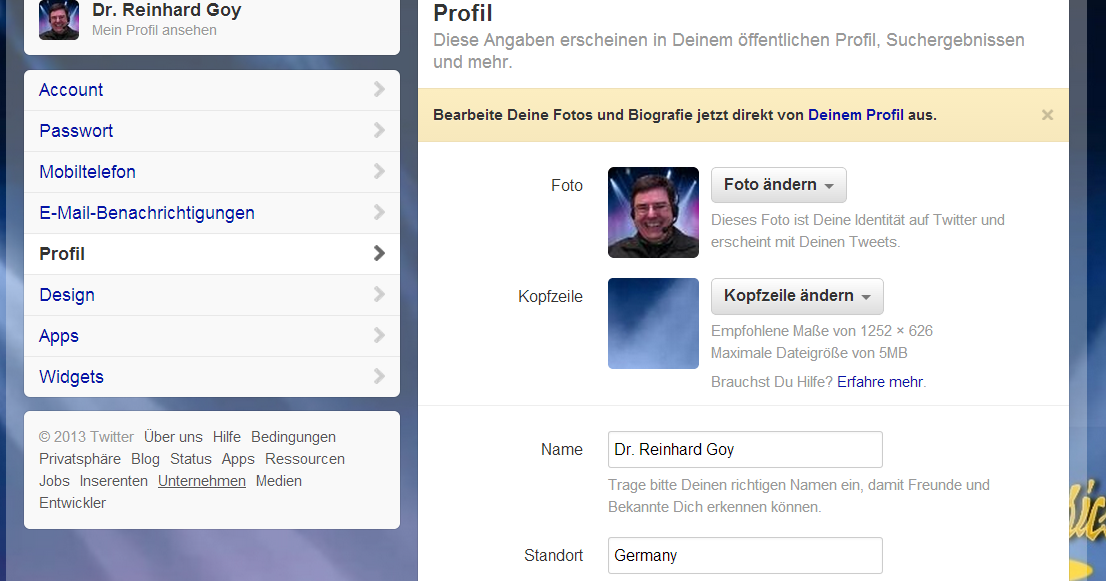Viewport: 1106px width, 581px height.
Task: Open the Foto ändern dropdown
Action: 779,185
